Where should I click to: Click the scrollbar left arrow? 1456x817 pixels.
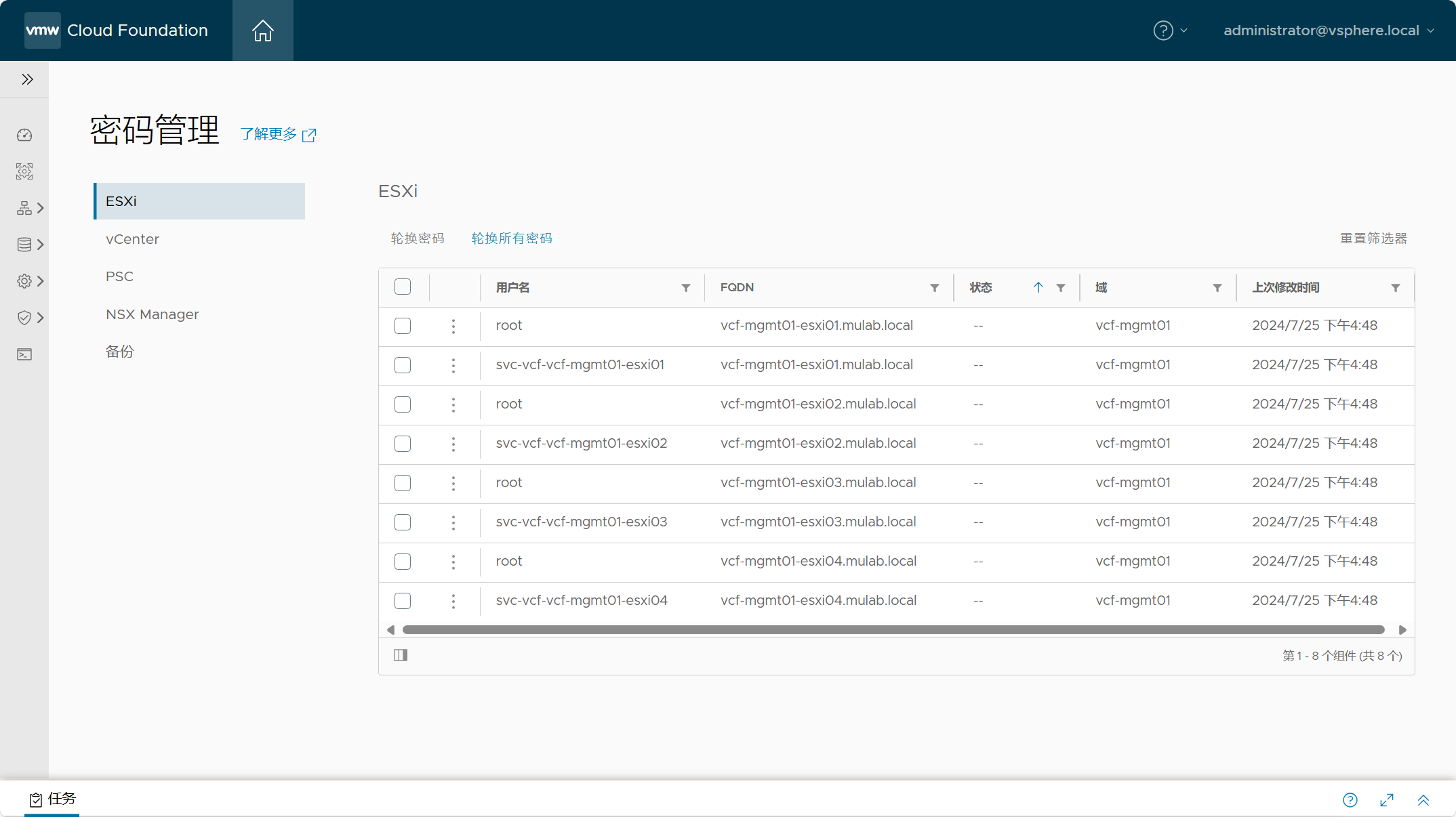[x=390, y=630]
